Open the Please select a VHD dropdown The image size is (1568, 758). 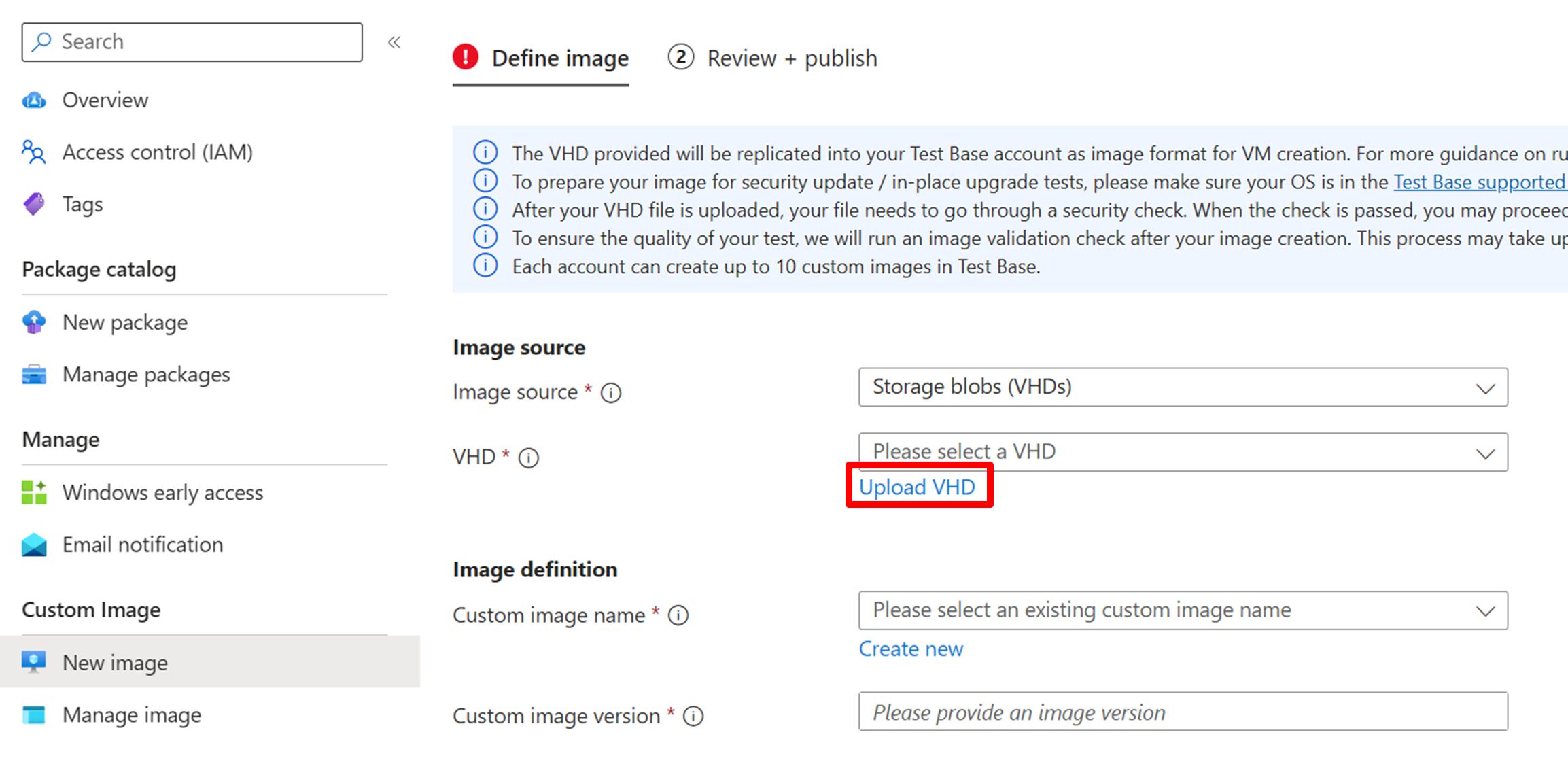pos(1183,452)
